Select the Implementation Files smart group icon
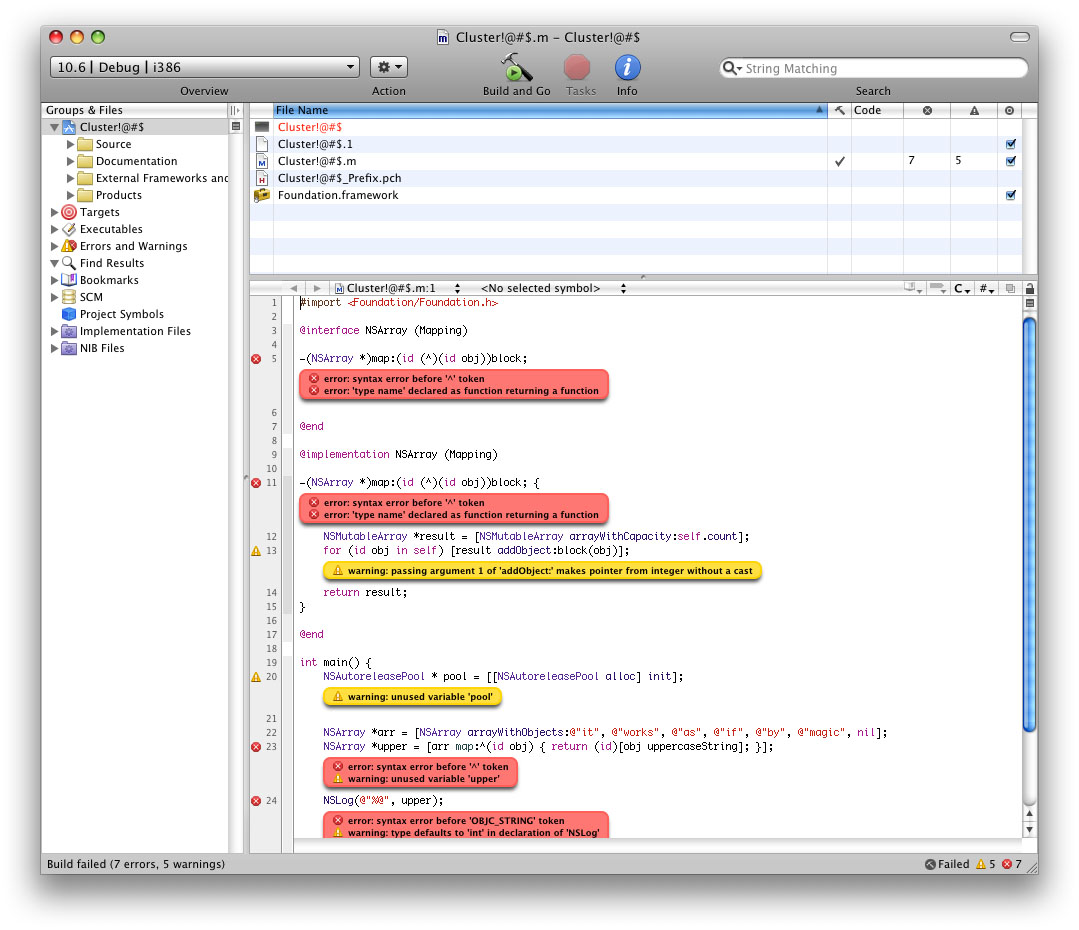 pos(69,331)
